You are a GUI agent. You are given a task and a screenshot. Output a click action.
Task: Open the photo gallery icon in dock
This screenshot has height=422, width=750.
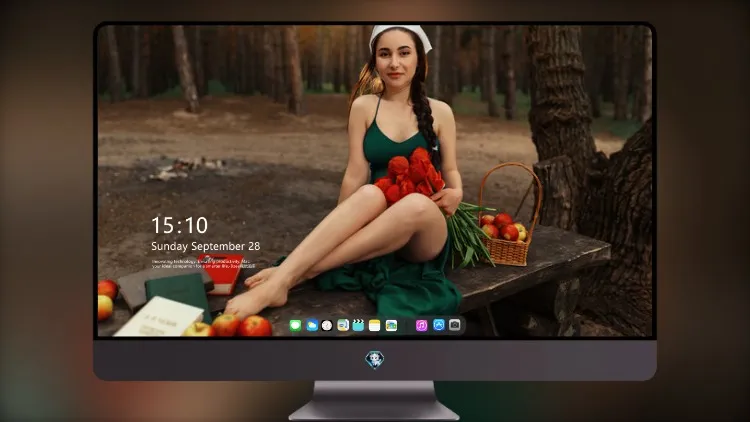391,326
